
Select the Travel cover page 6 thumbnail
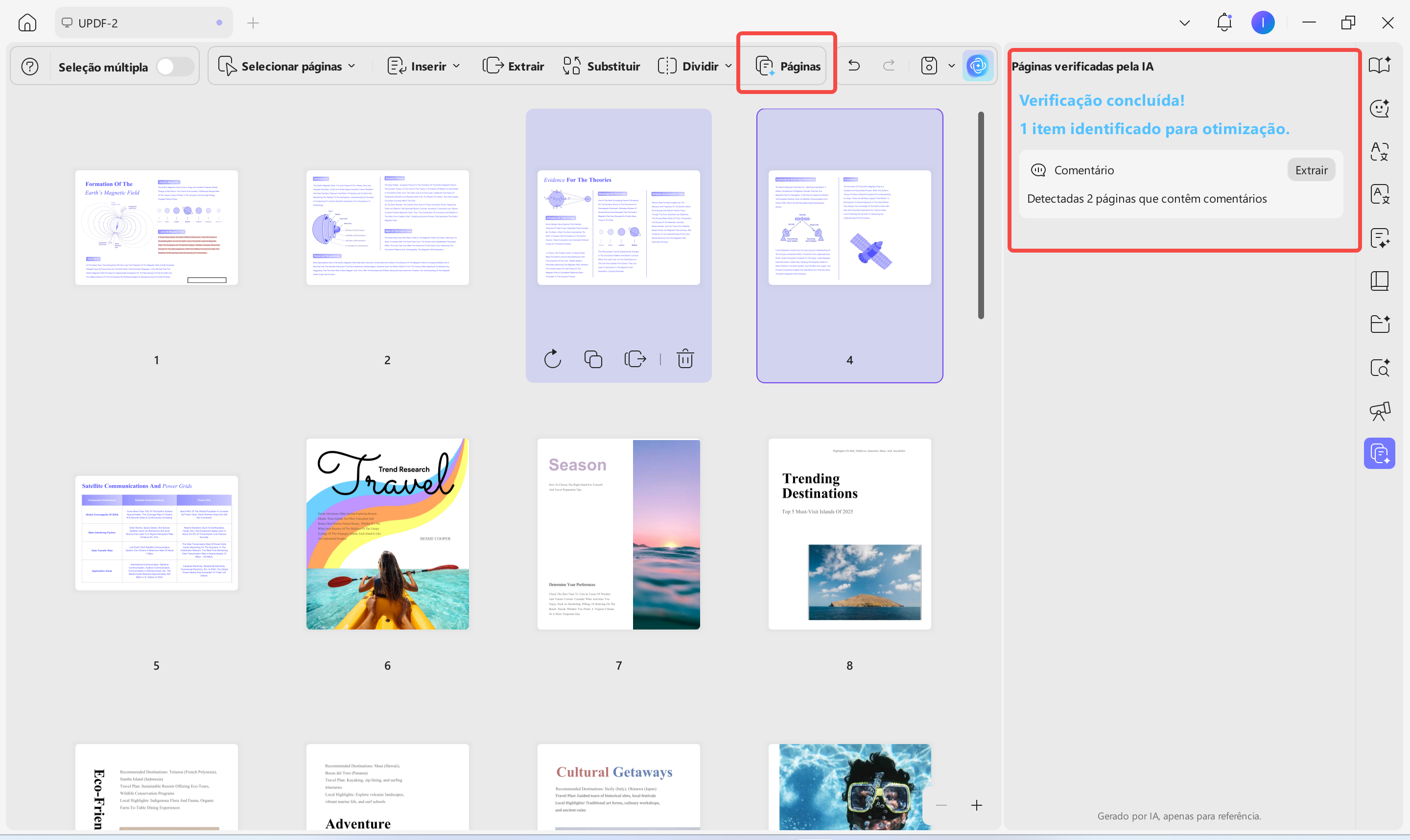pos(387,534)
